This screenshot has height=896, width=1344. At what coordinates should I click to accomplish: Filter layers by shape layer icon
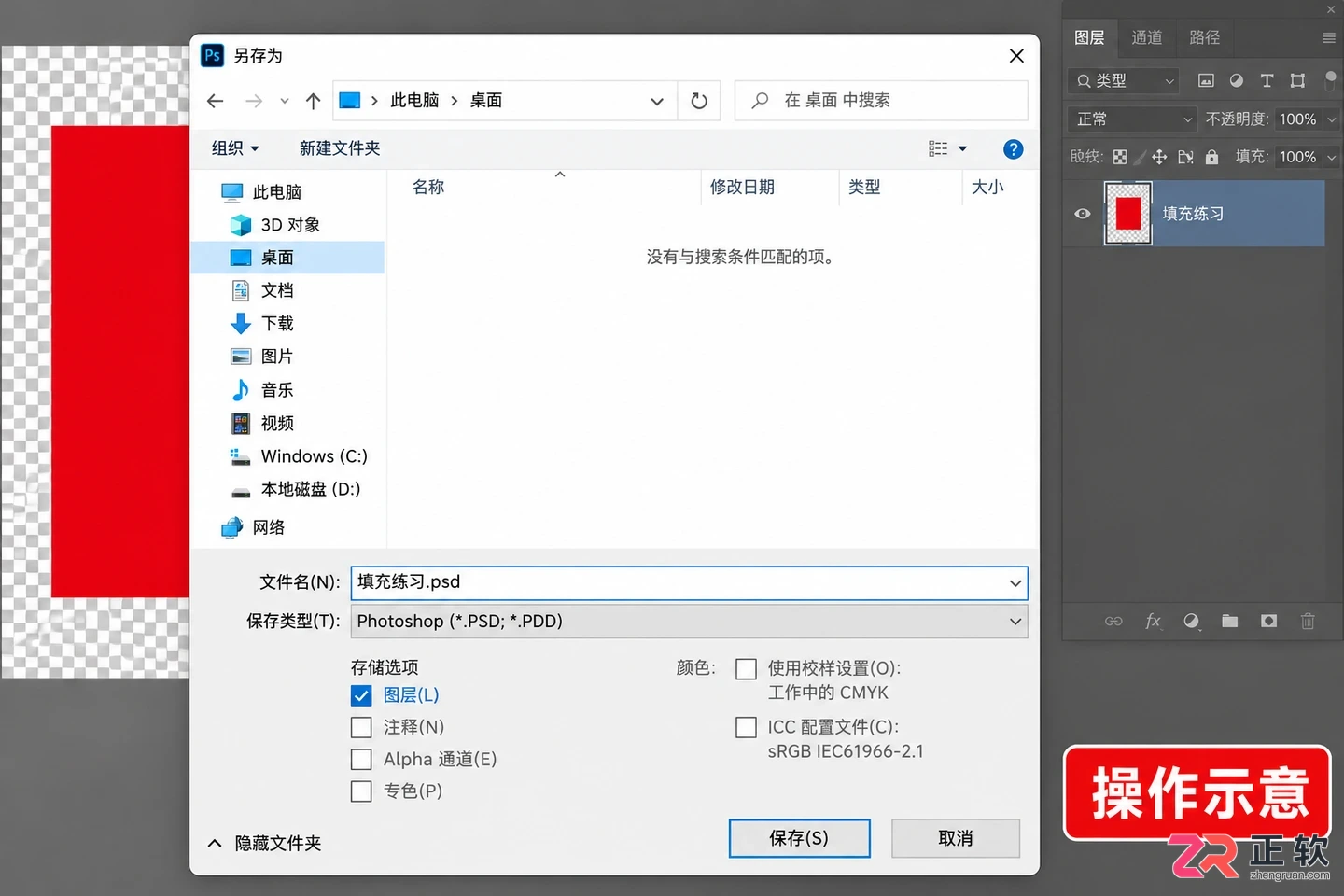click(1297, 81)
